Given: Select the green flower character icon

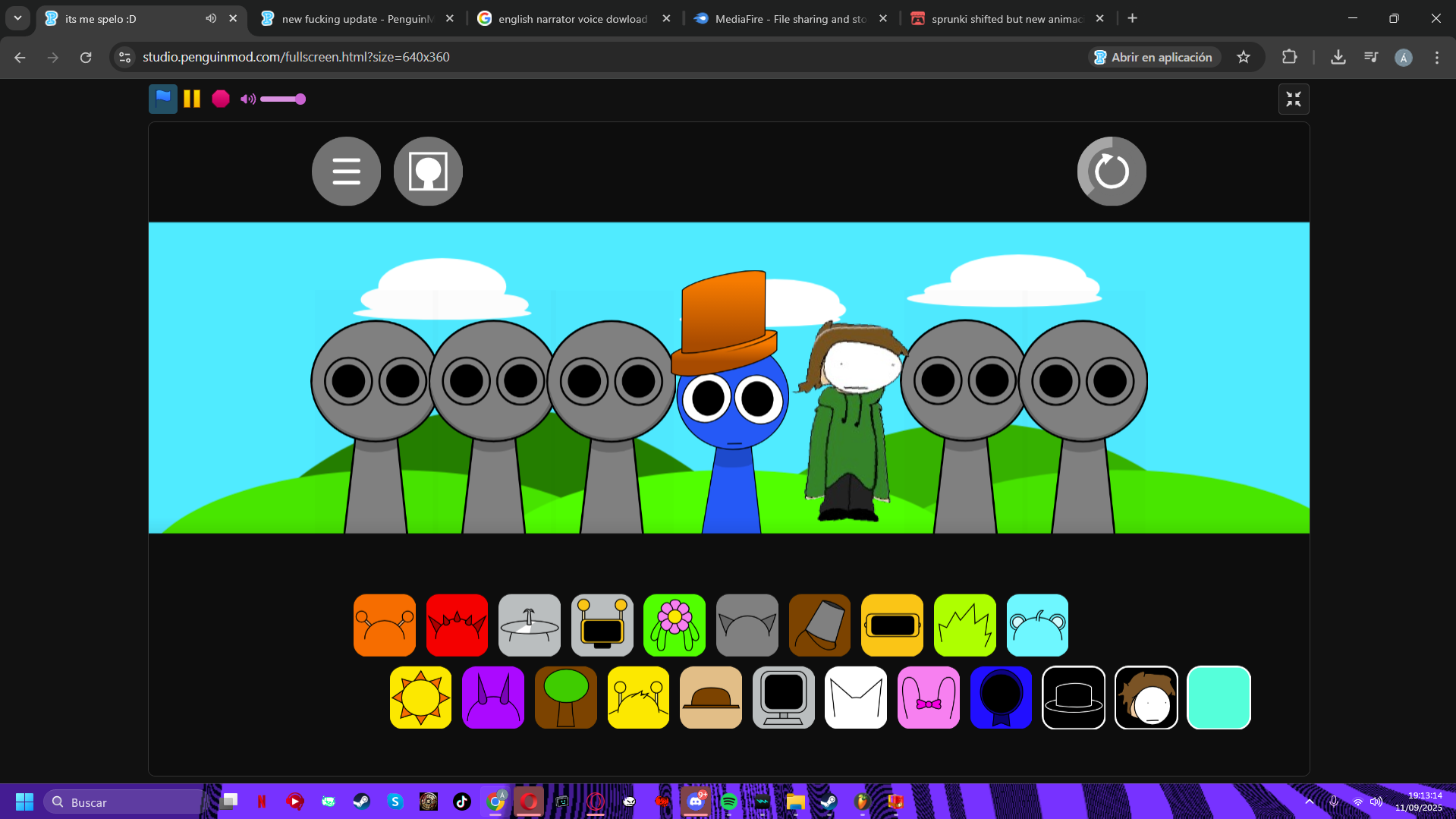Looking at the screenshot, I should [675, 625].
